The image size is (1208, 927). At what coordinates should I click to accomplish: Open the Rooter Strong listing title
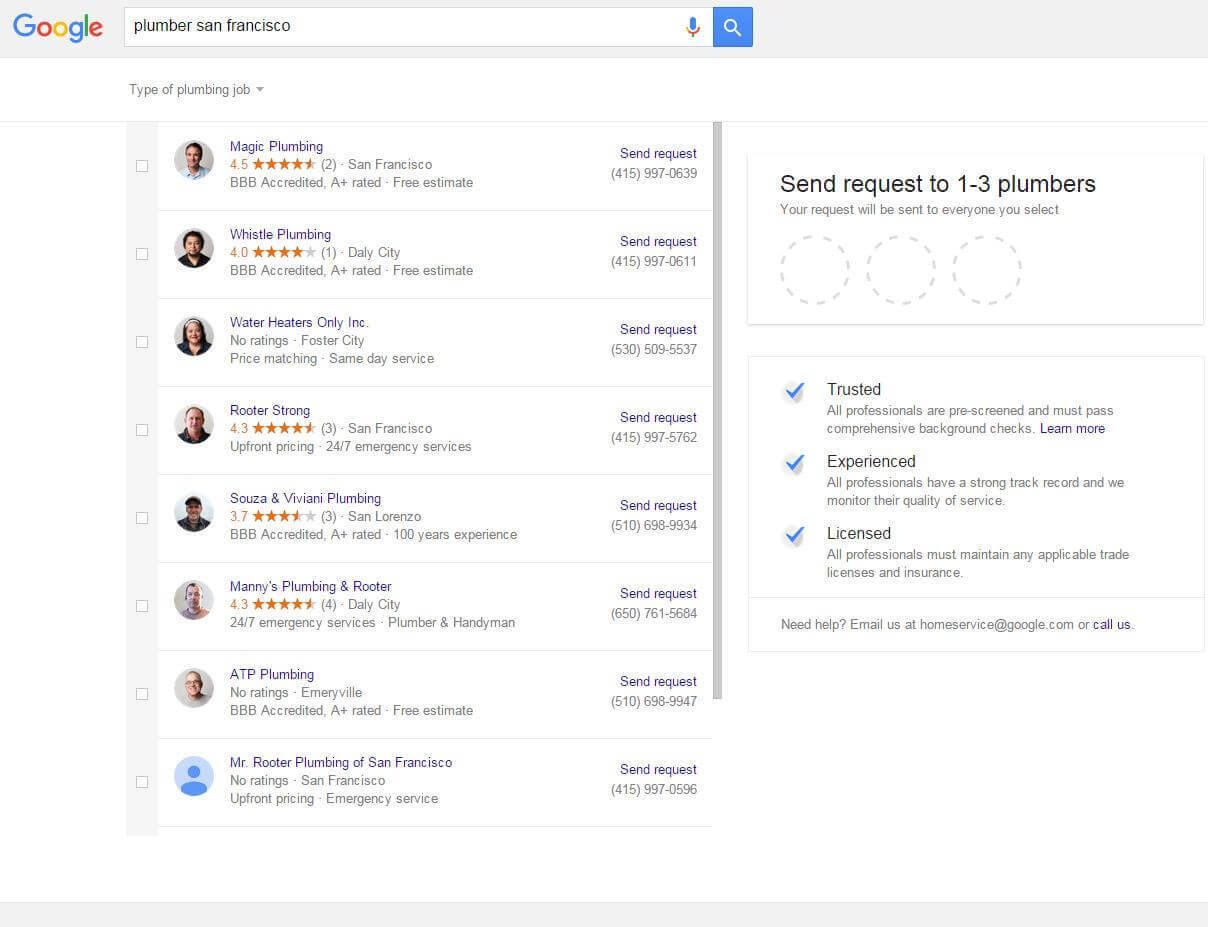(270, 410)
